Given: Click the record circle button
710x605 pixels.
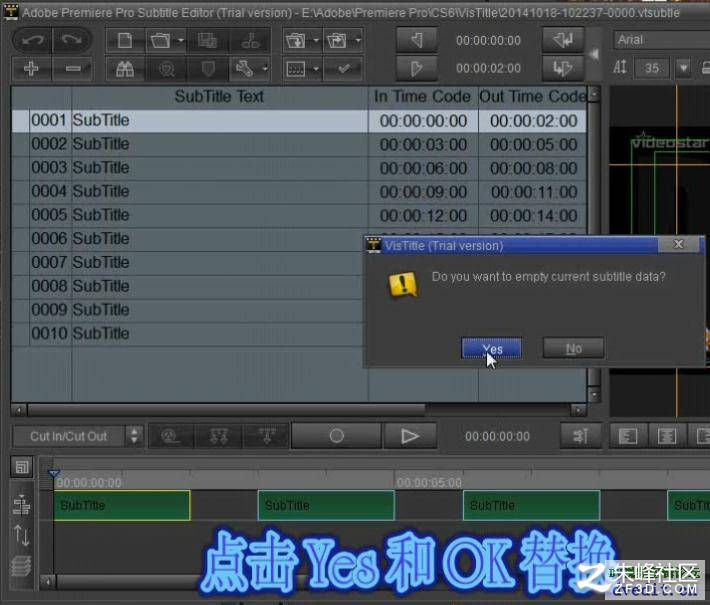Looking at the screenshot, I should [336, 436].
